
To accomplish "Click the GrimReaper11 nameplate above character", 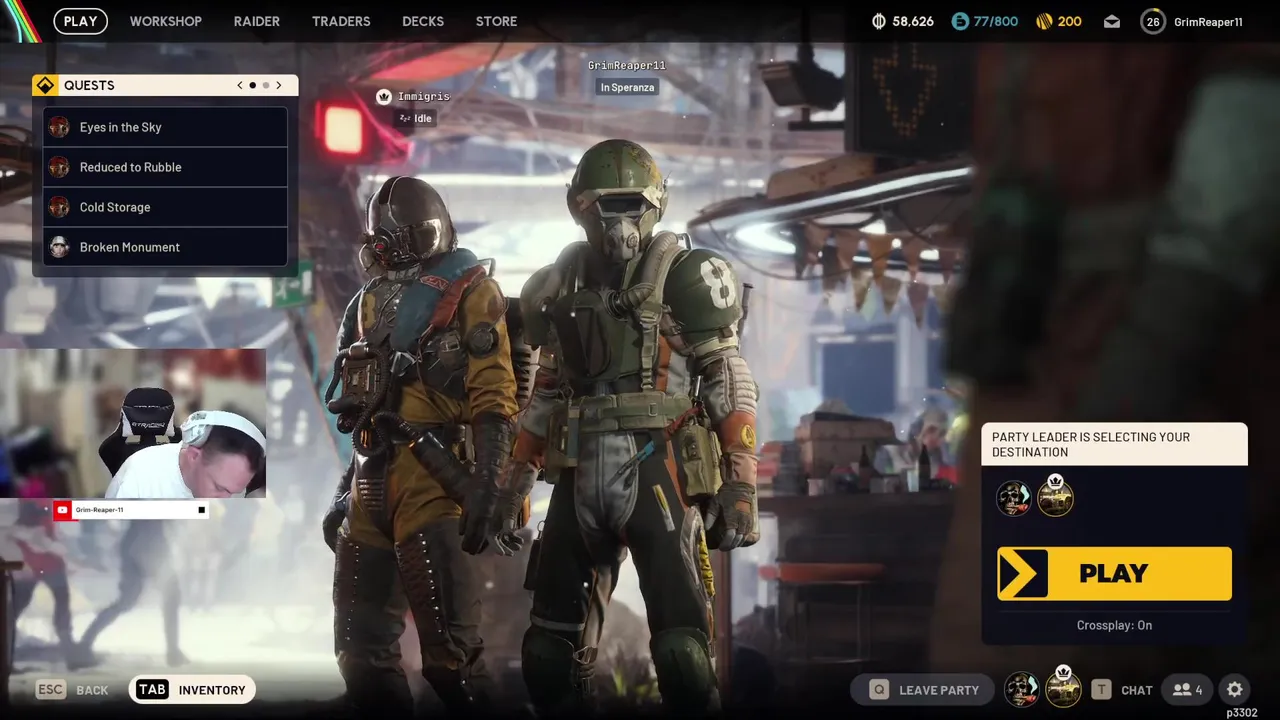I will [626, 65].
